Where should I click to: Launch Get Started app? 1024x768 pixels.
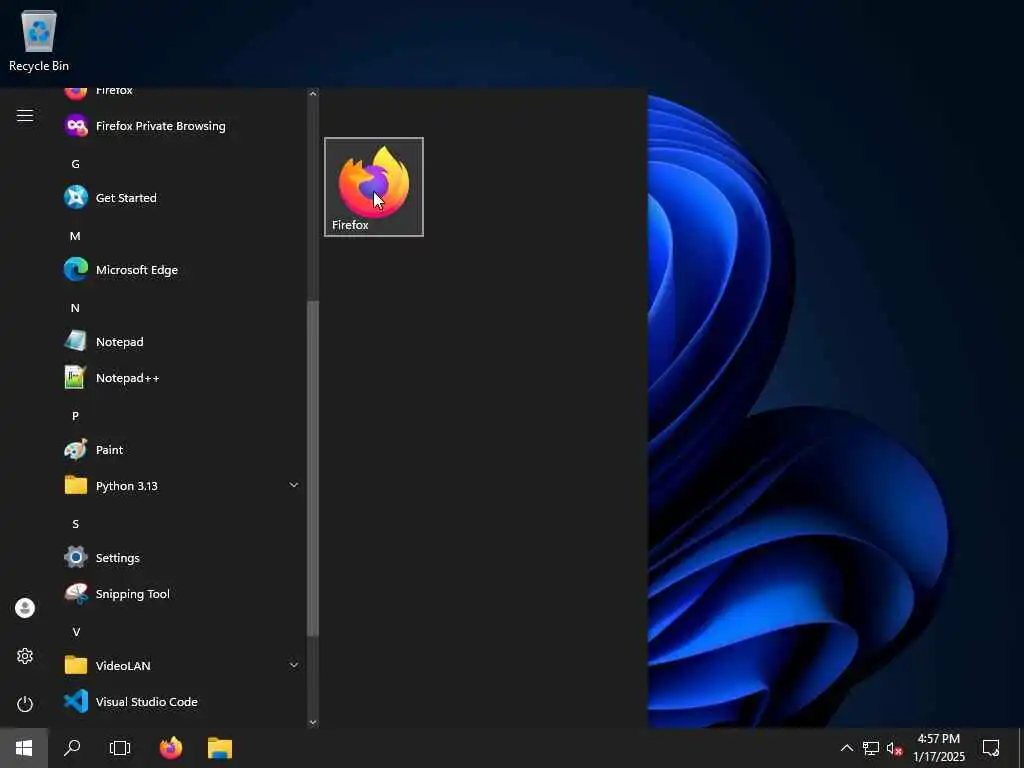click(180, 198)
